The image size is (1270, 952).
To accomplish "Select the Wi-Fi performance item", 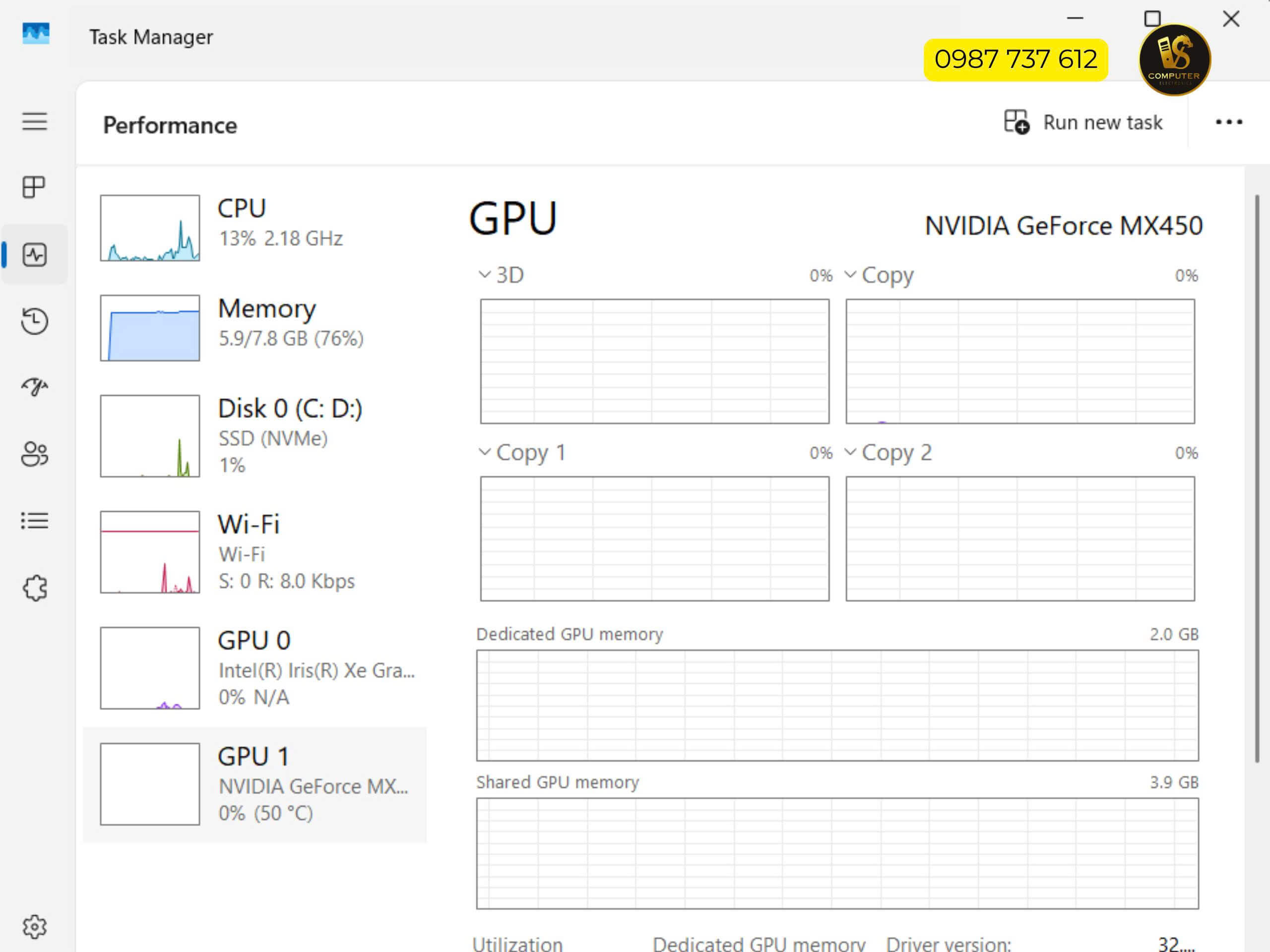I will (255, 552).
